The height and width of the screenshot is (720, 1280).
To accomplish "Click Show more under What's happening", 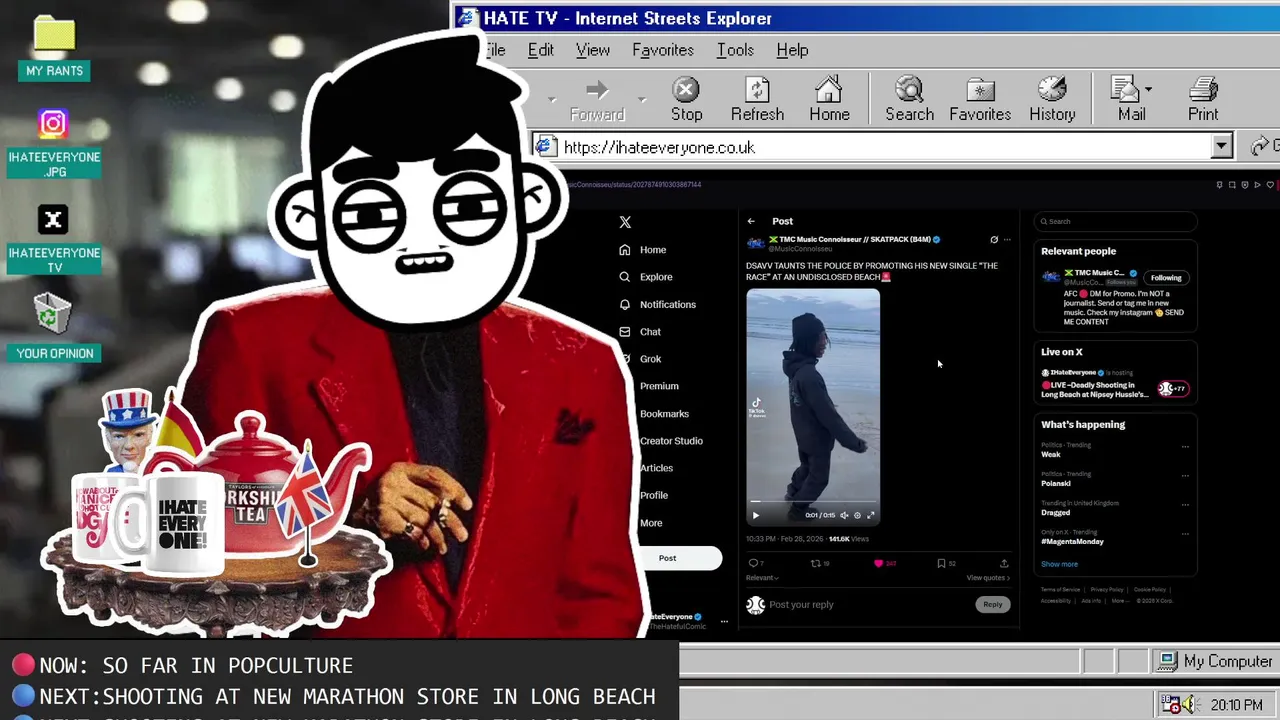I will point(1059,564).
